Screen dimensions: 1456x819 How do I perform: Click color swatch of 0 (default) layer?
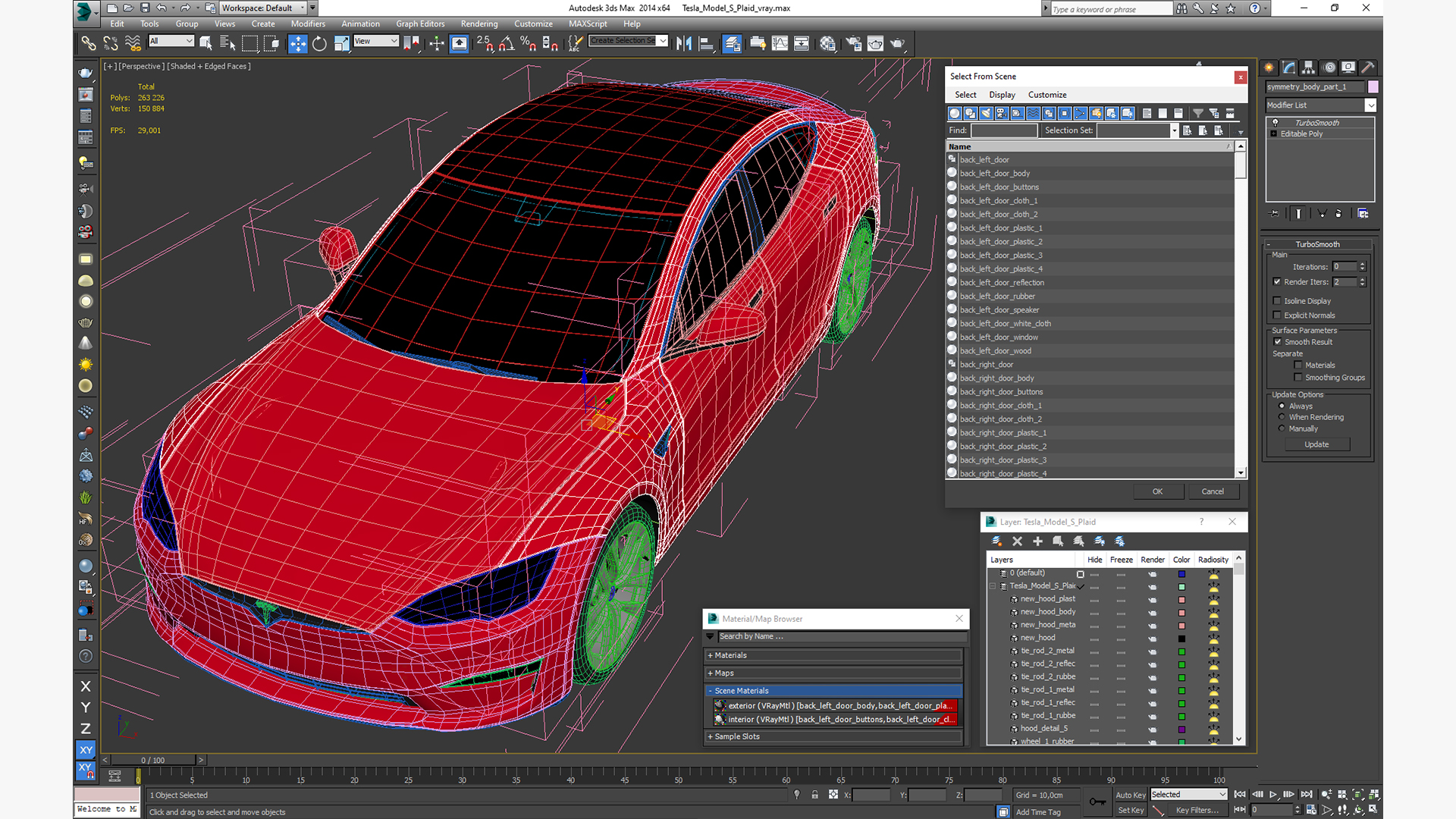(1181, 574)
